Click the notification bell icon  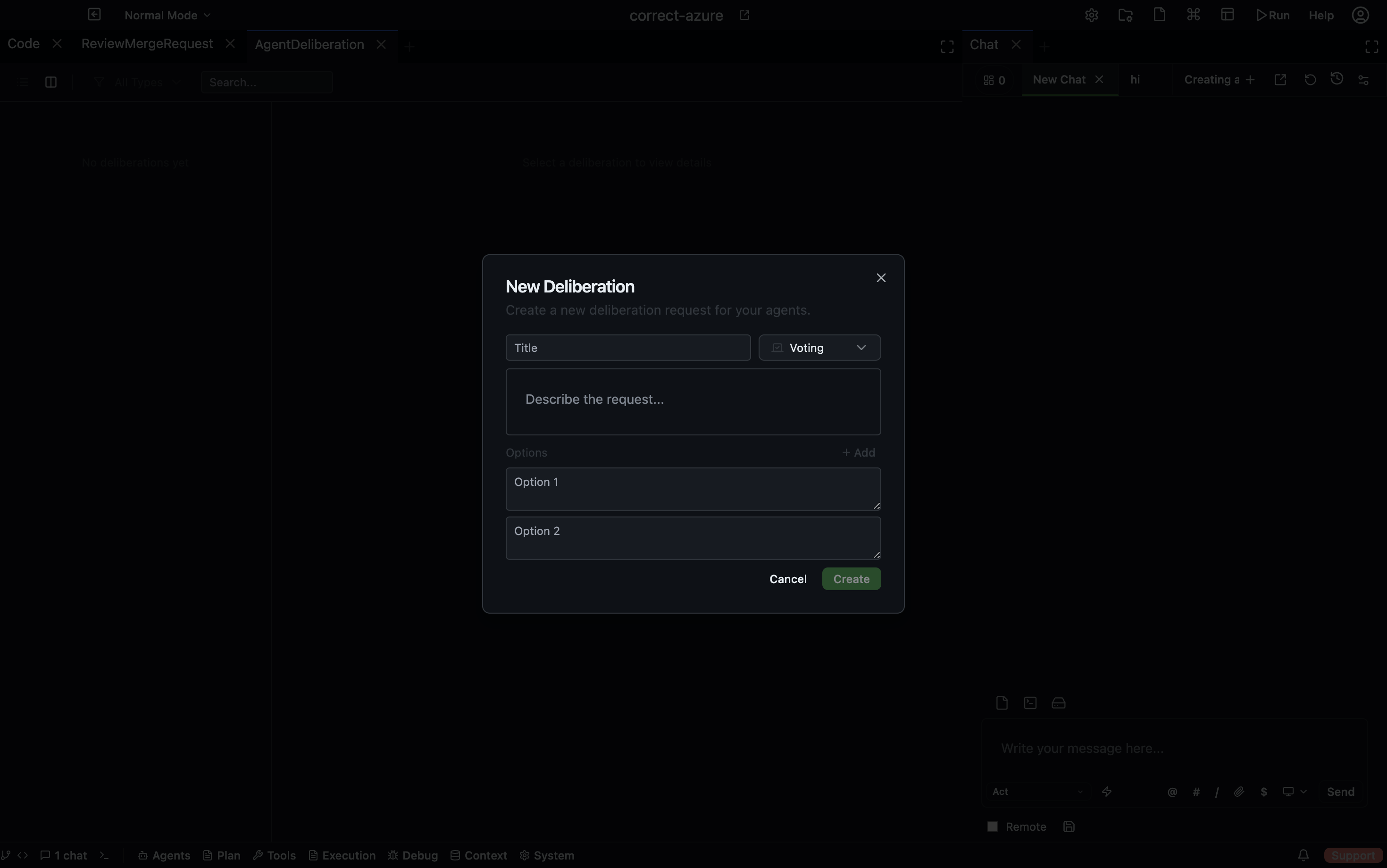(x=1303, y=855)
